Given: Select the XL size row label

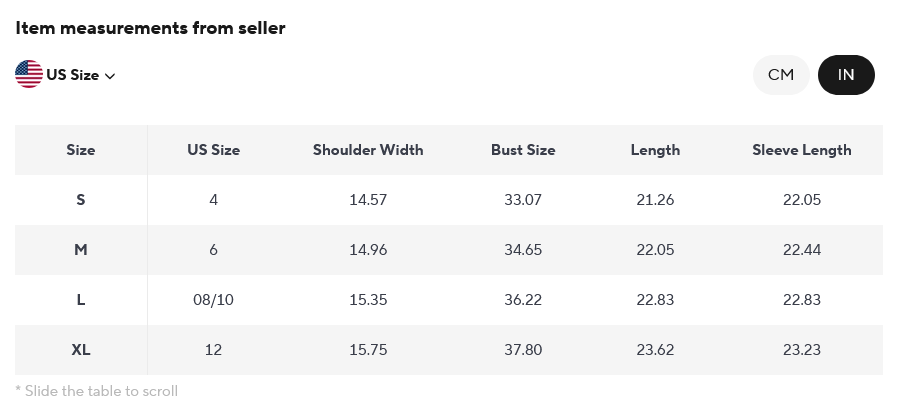Looking at the screenshot, I should 81,350.
